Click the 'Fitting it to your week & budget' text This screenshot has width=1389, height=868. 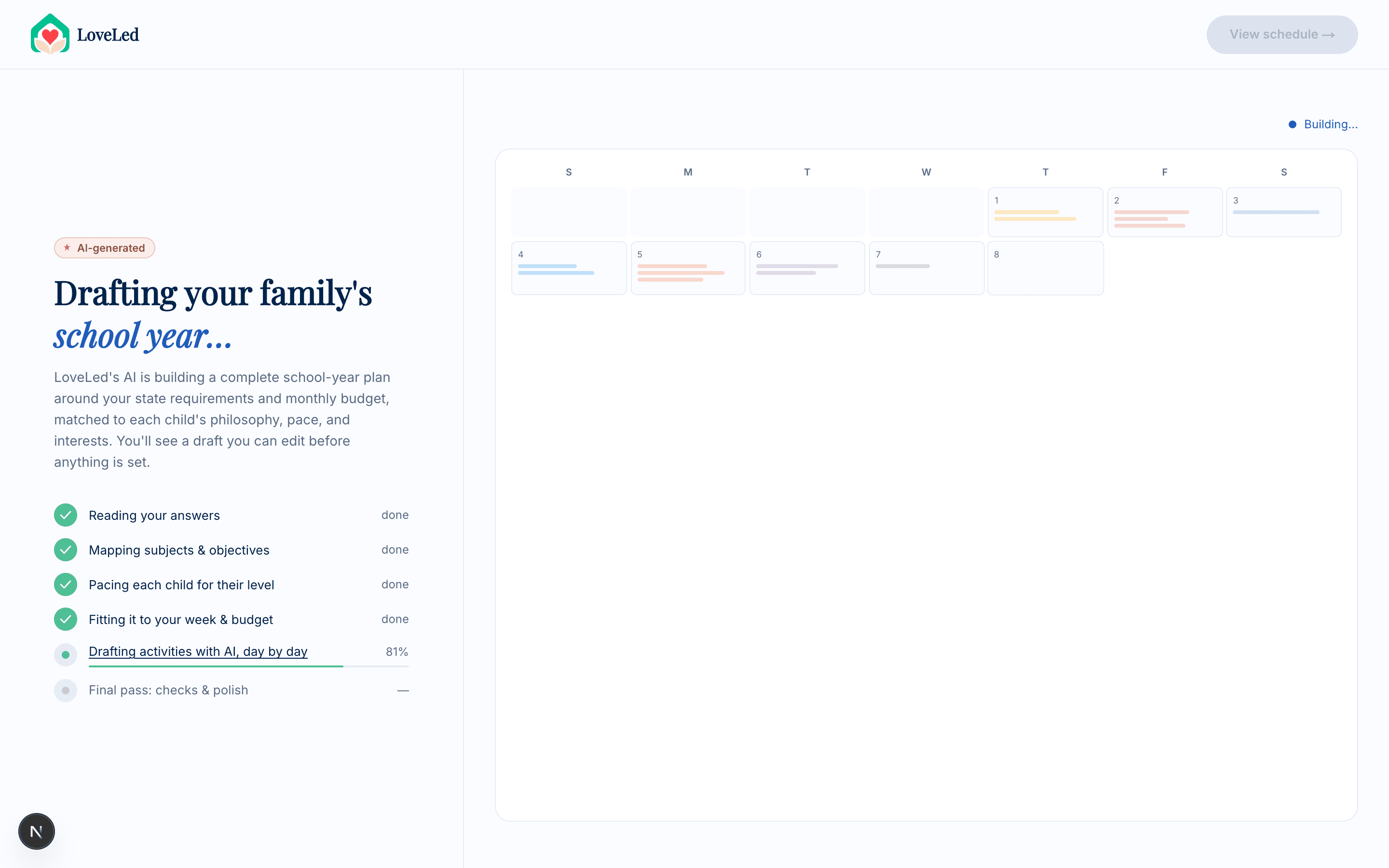[x=181, y=620]
